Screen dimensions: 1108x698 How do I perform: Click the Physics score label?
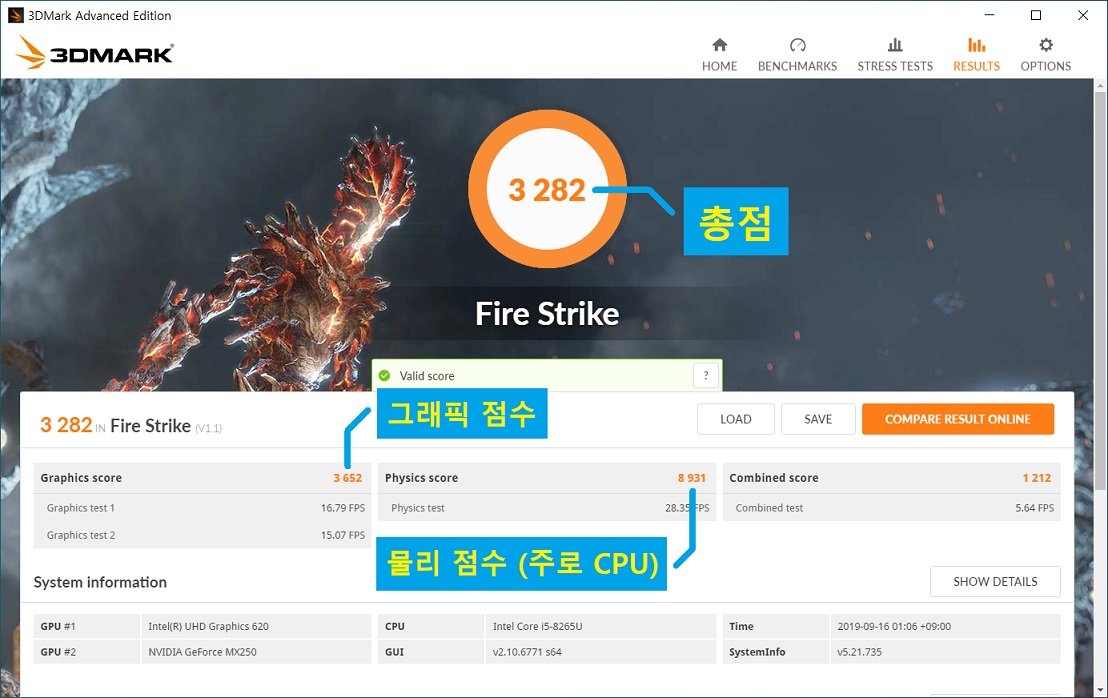click(x=421, y=478)
